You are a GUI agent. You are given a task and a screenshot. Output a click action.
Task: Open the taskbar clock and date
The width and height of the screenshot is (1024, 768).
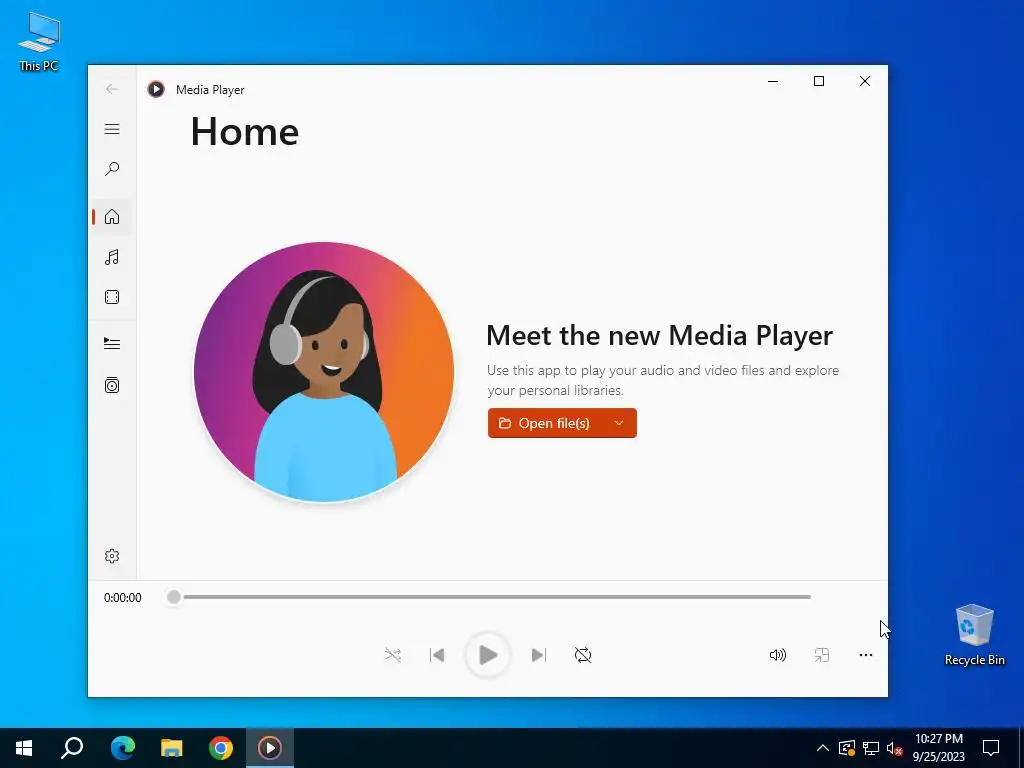click(x=939, y=748)
